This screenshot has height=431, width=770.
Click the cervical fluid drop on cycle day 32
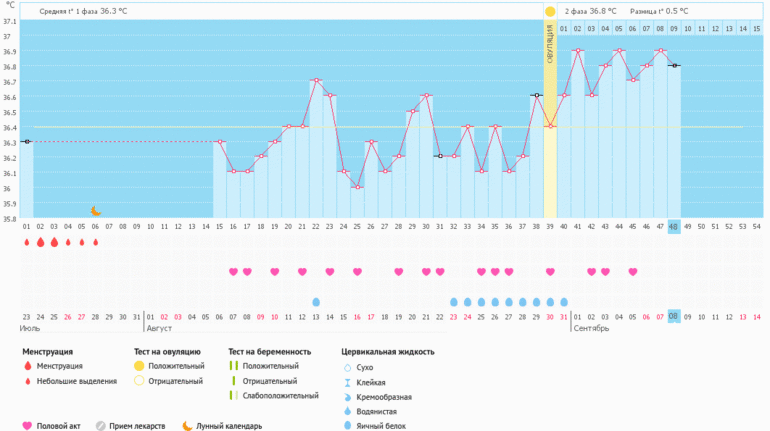(454, 301)
